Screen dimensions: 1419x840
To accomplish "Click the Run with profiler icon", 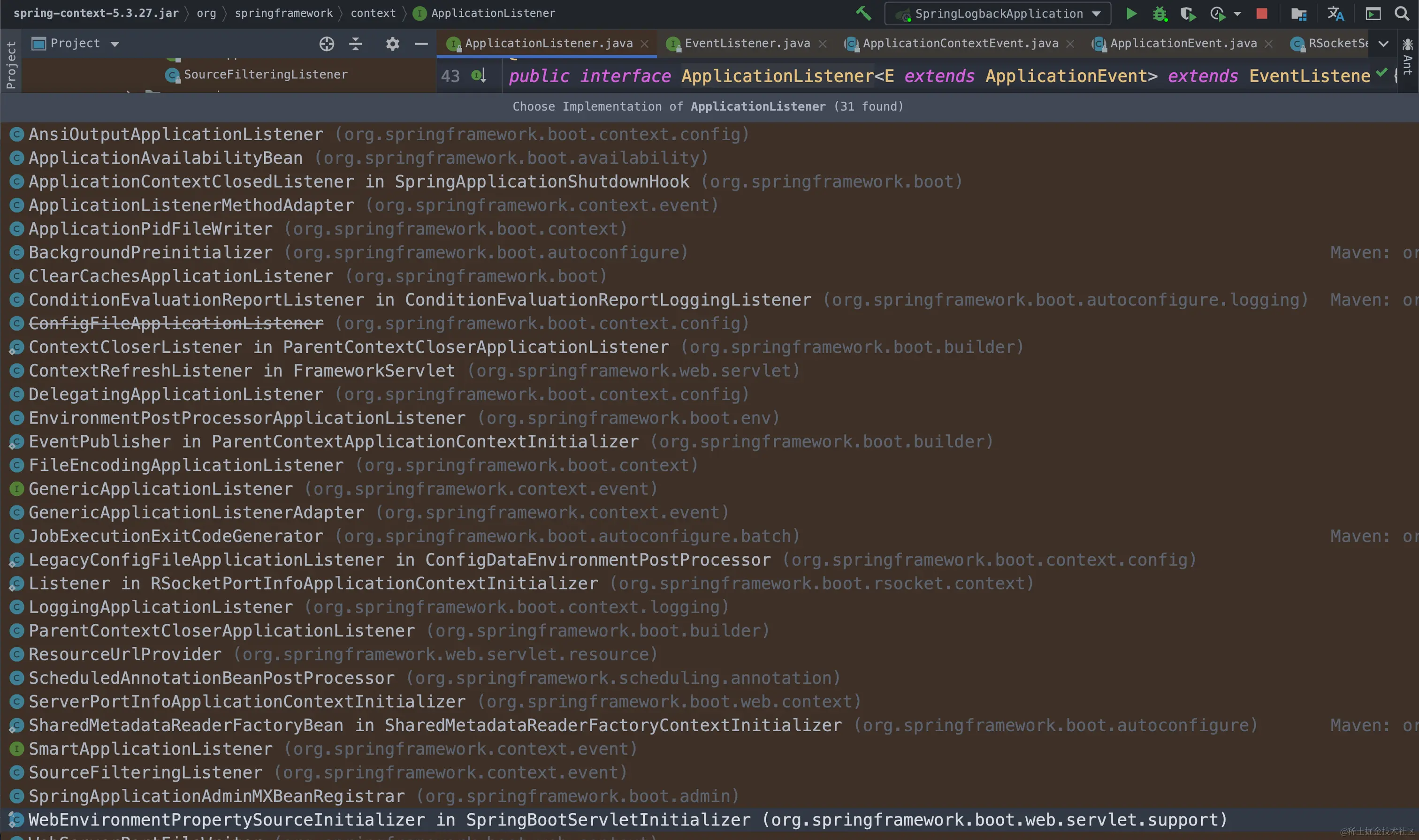I will pyautogui.click(x=1217, y=13).
